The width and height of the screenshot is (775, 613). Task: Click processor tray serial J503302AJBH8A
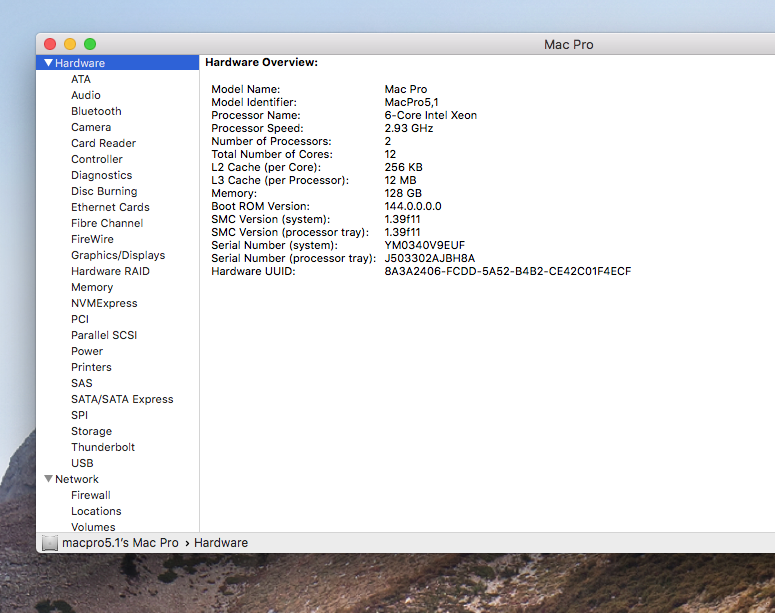click(430, 258)
